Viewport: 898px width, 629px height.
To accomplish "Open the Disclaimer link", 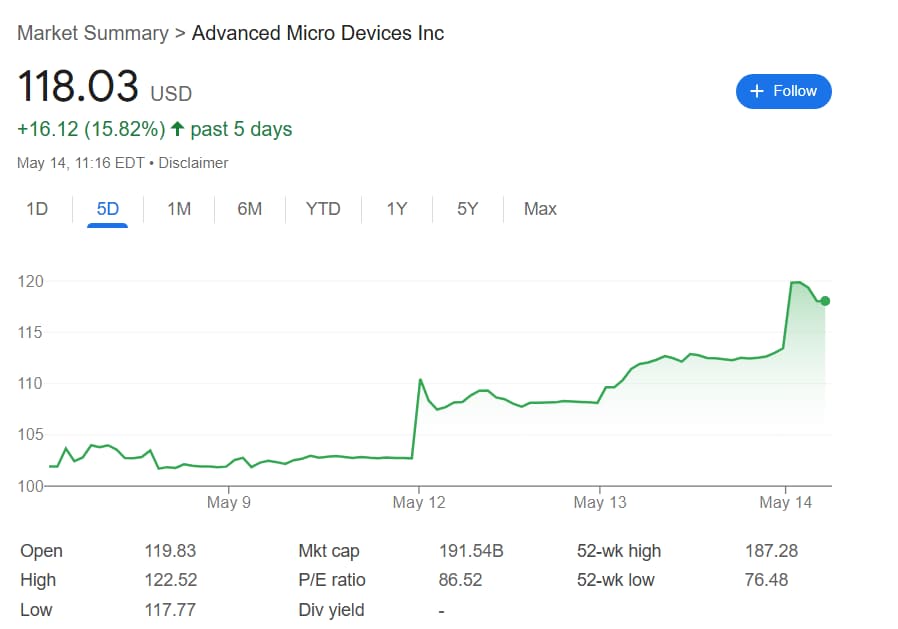I will click(x=193, y=163).
